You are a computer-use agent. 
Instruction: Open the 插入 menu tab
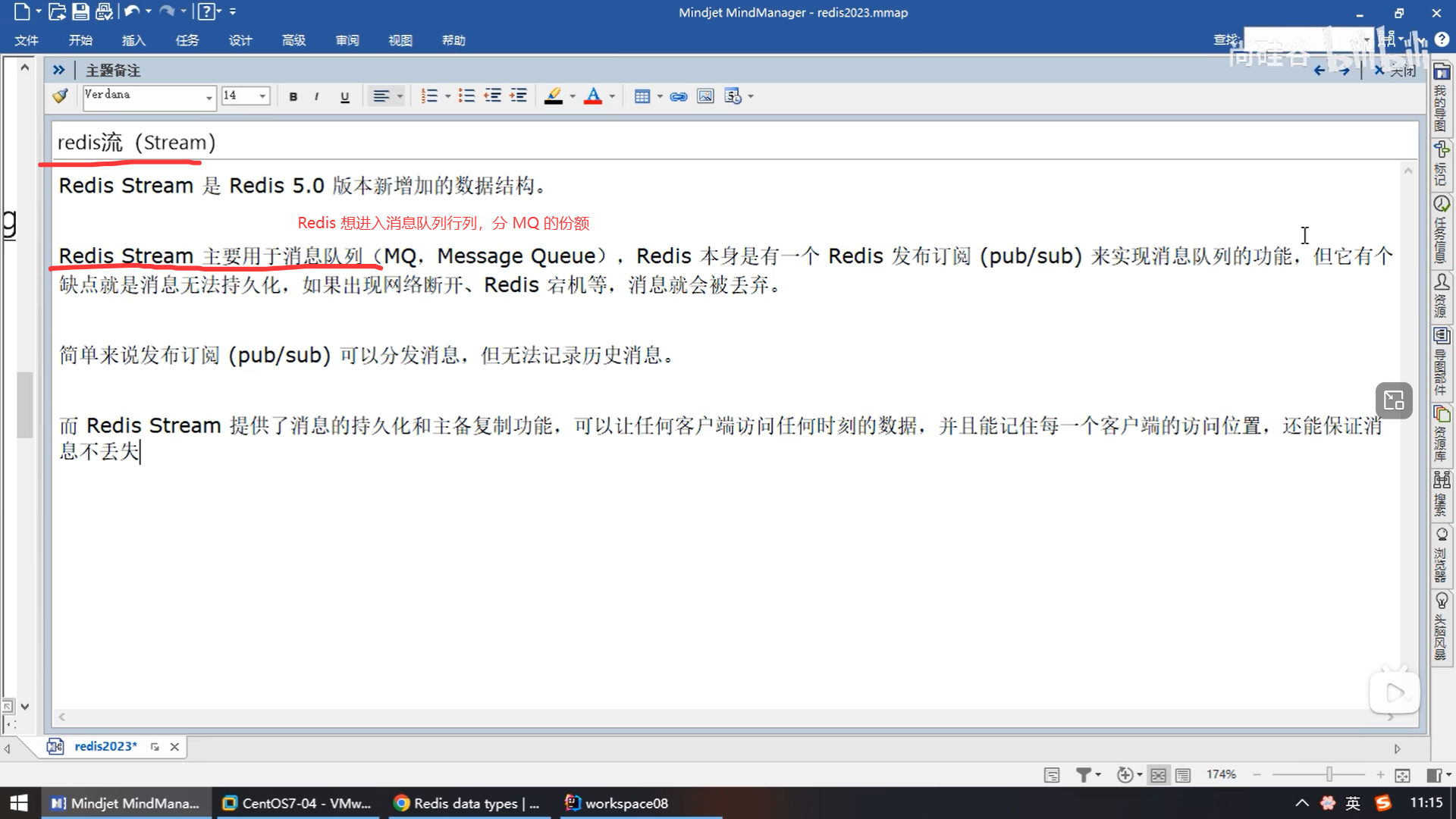[133, 40]
